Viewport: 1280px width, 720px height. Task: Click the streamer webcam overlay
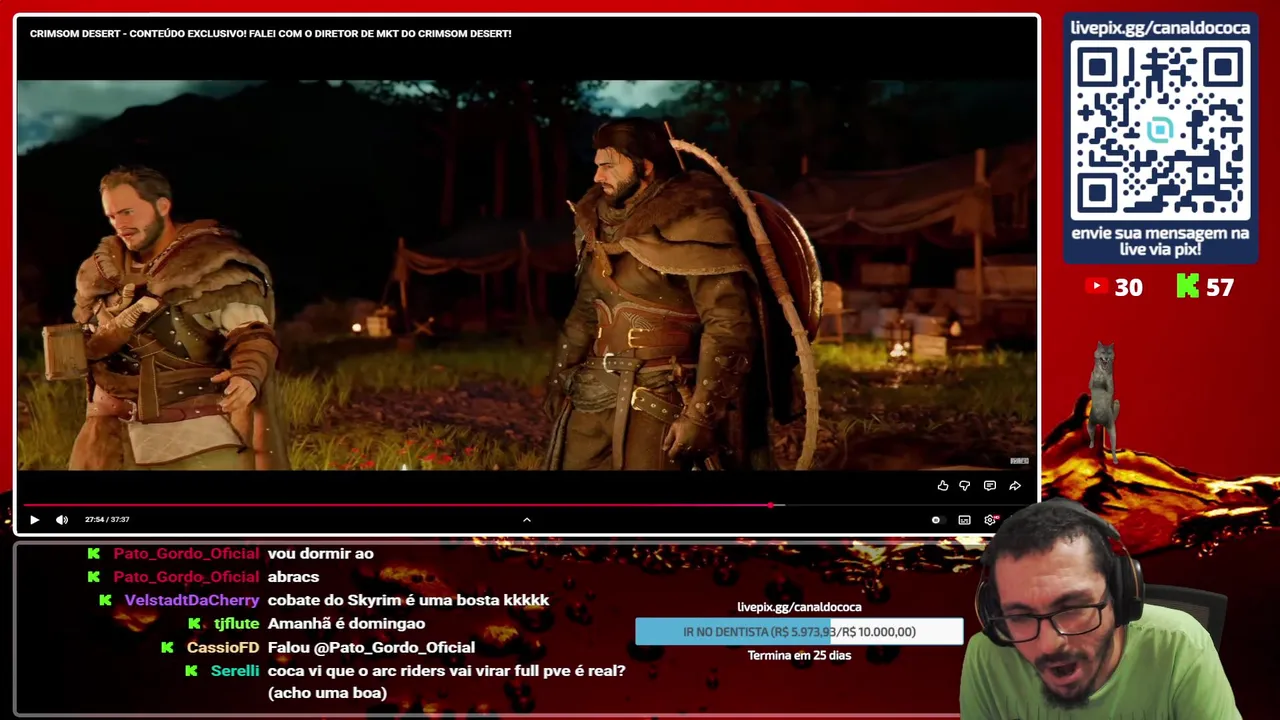(1100, 610)
